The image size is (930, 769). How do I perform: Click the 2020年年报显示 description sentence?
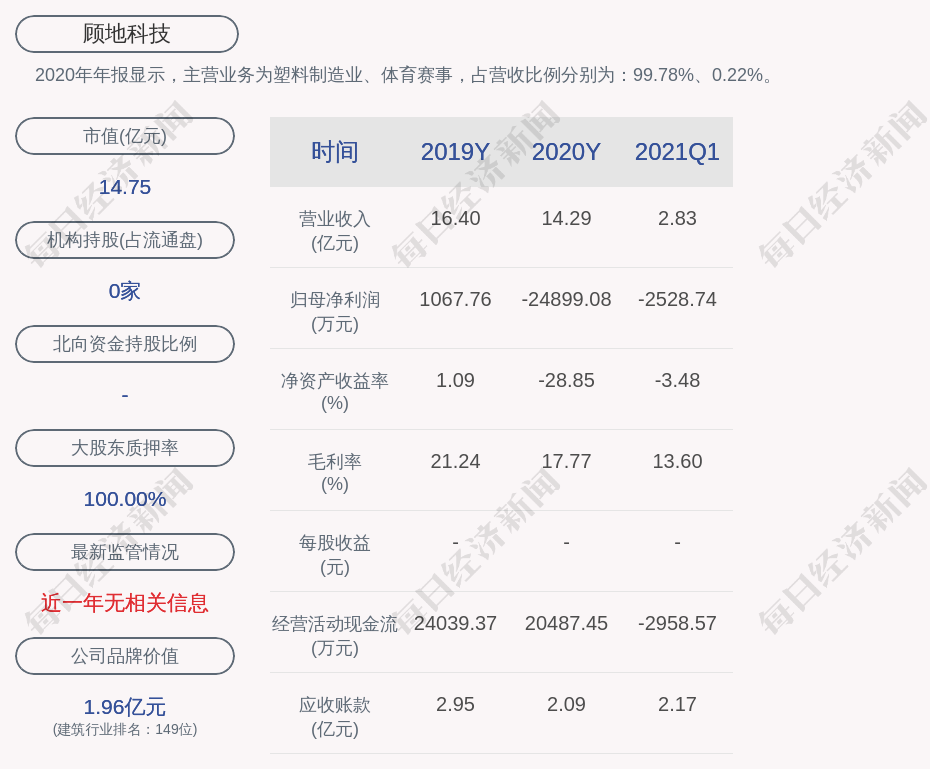point(405,75)
